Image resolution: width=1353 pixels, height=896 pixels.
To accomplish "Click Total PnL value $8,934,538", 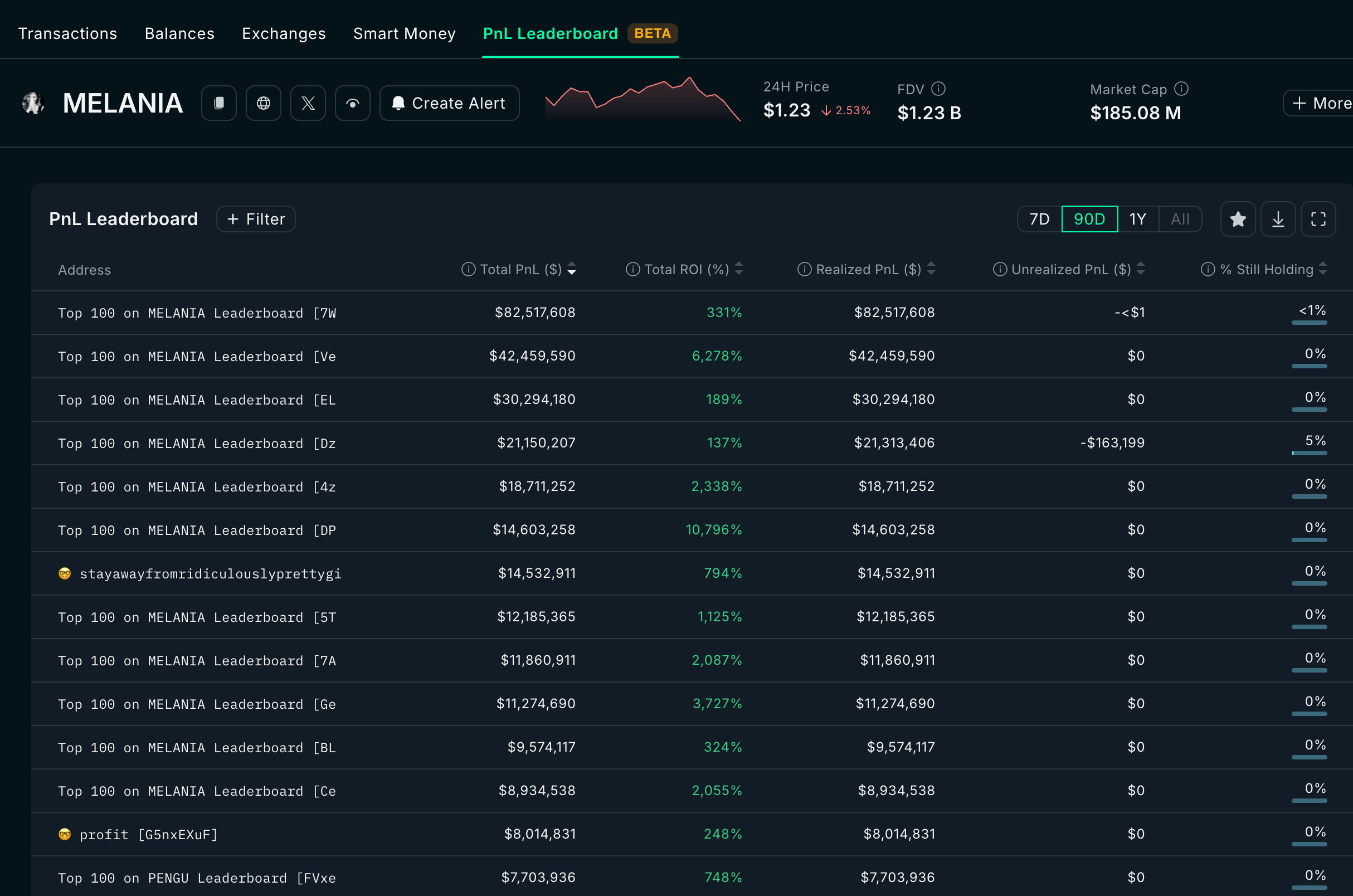I will [x=537, y=790].
